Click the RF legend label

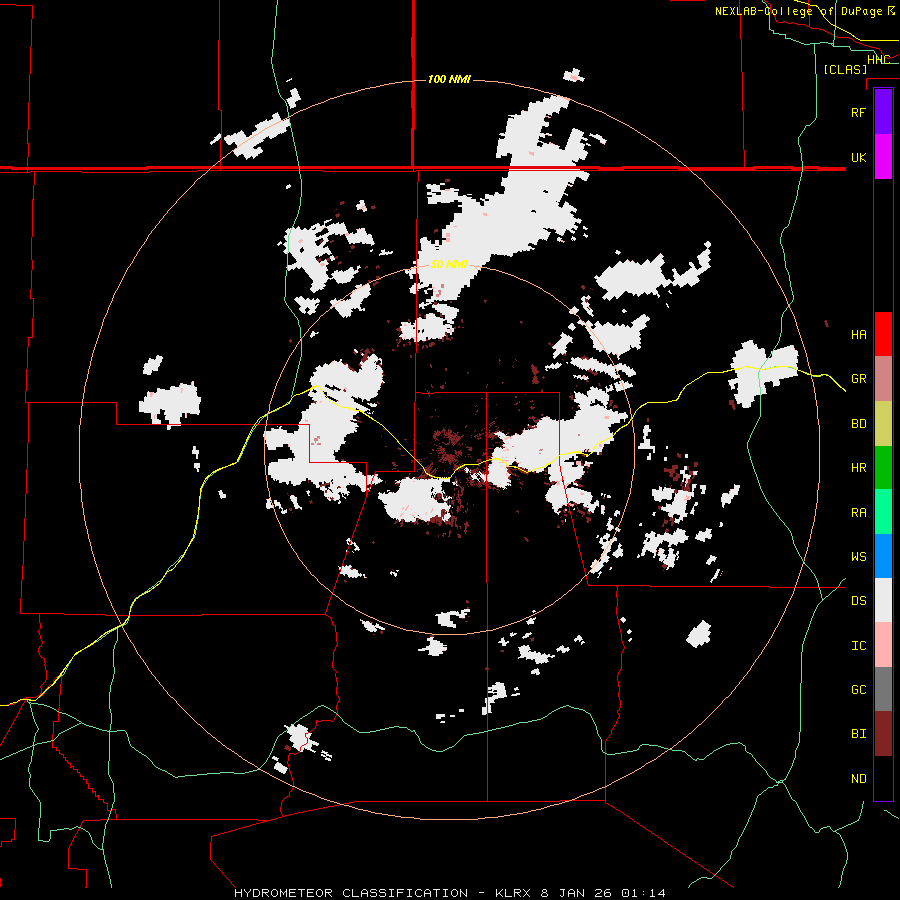(x=858, y=112)
